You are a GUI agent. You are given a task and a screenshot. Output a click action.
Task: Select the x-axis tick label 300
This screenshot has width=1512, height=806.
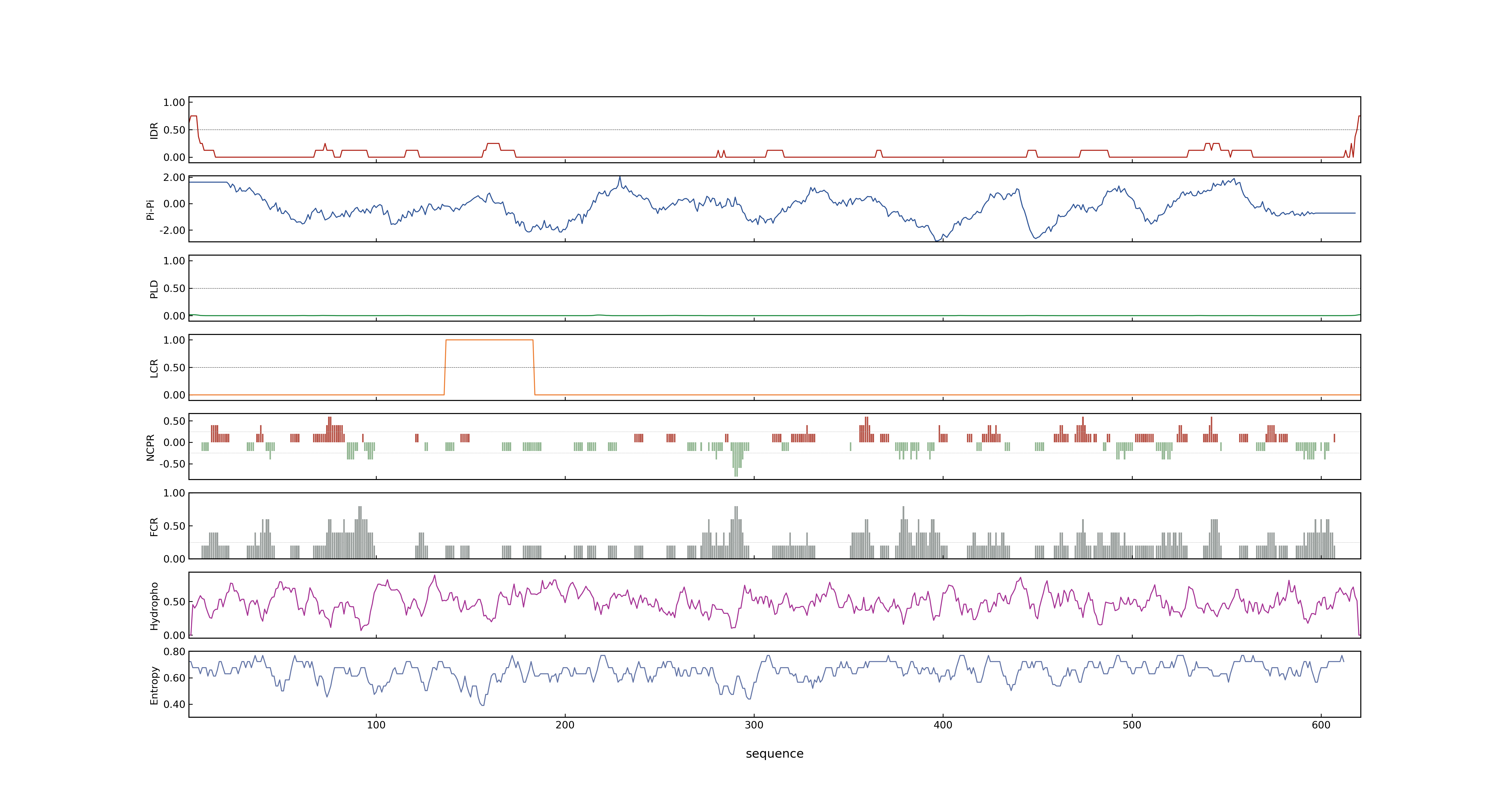(x=754, y=725)
